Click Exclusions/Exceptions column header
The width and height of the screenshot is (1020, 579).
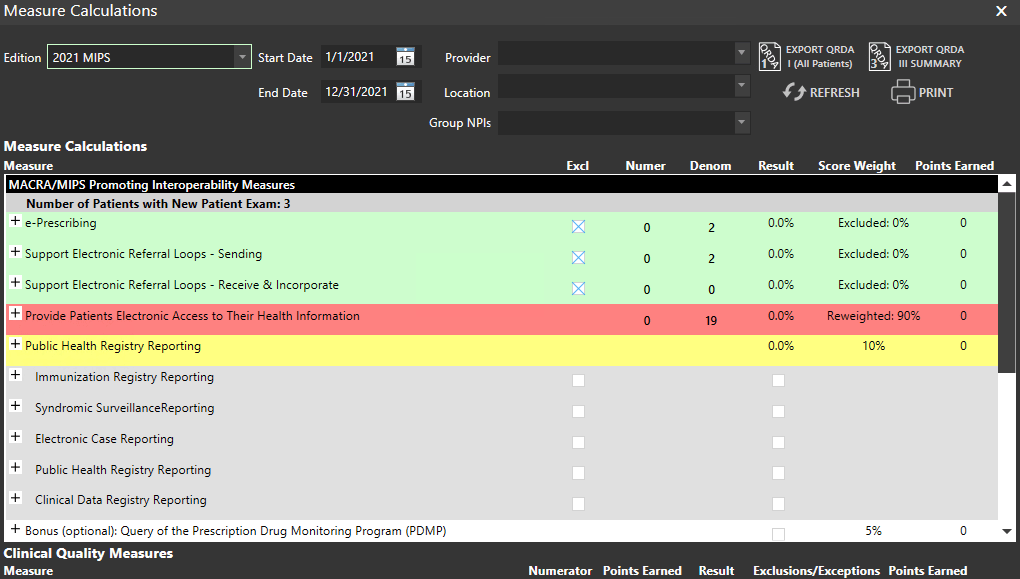(x=816, y=571)
